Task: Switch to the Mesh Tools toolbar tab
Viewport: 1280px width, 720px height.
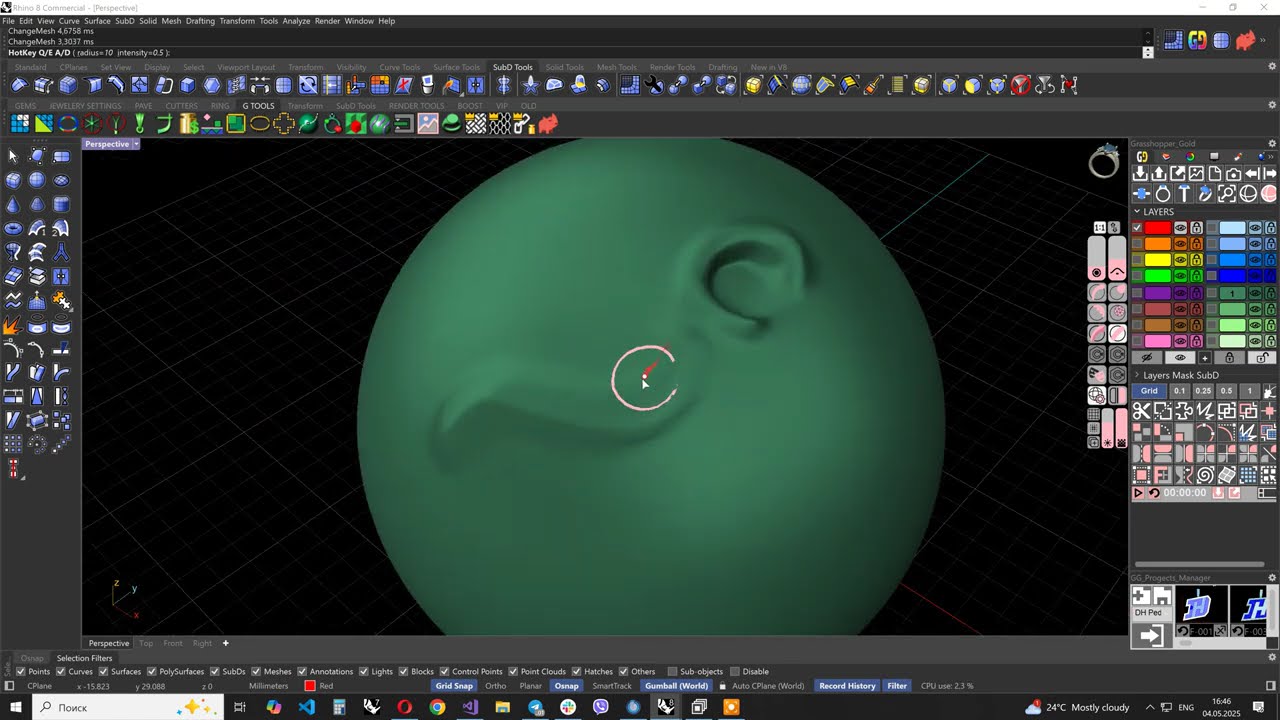Action: coord(616,67)
